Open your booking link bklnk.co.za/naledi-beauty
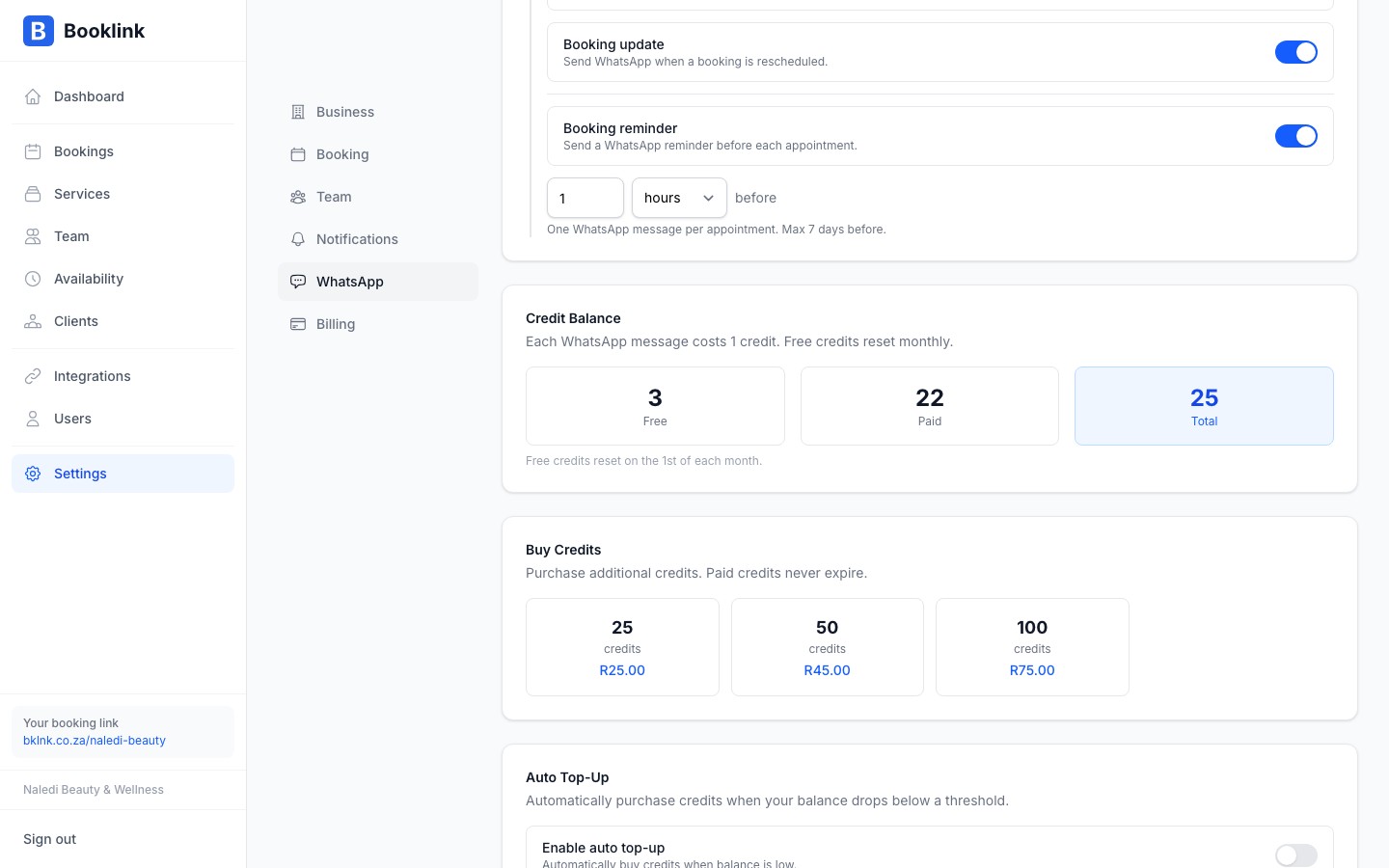Viewport: 1389px width, 868px height. point(95,741)
